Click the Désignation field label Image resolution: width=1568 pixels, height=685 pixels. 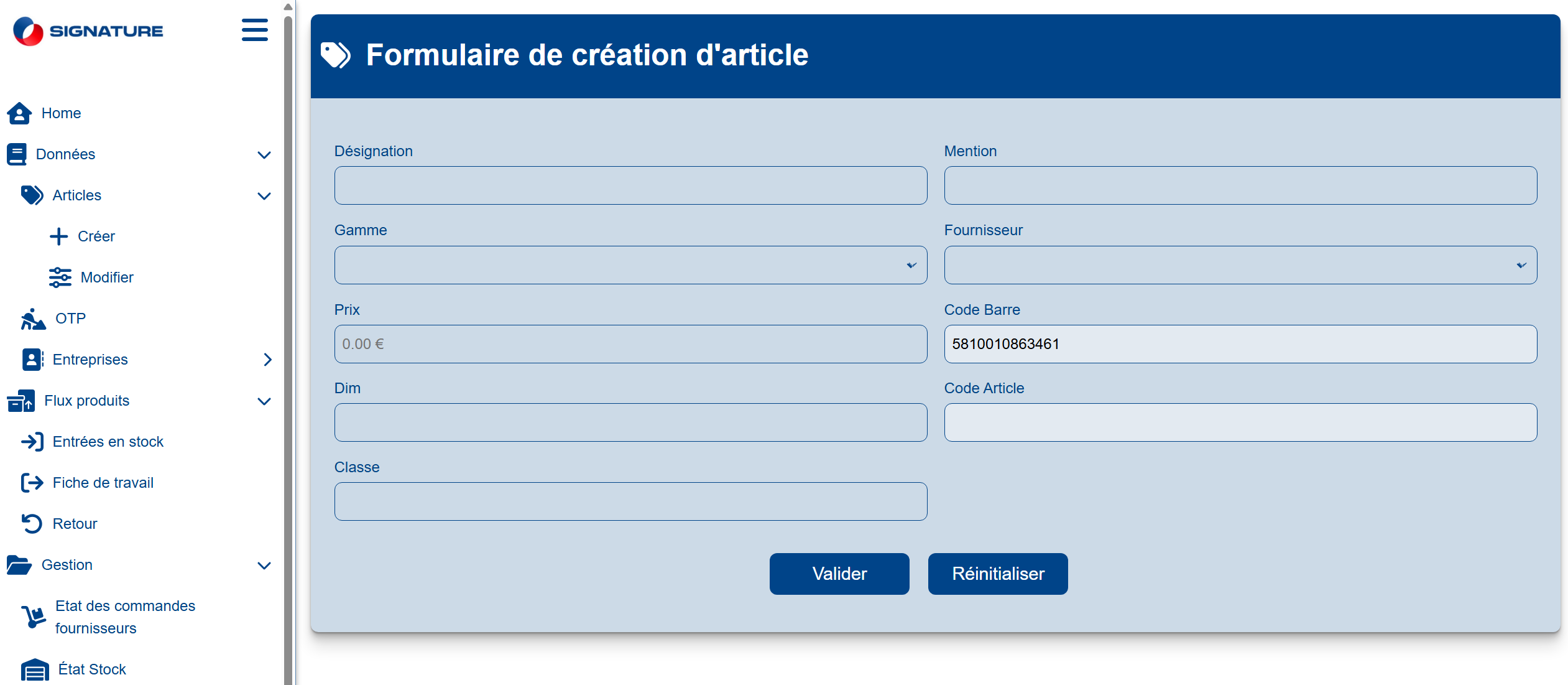tap(374, 151)
